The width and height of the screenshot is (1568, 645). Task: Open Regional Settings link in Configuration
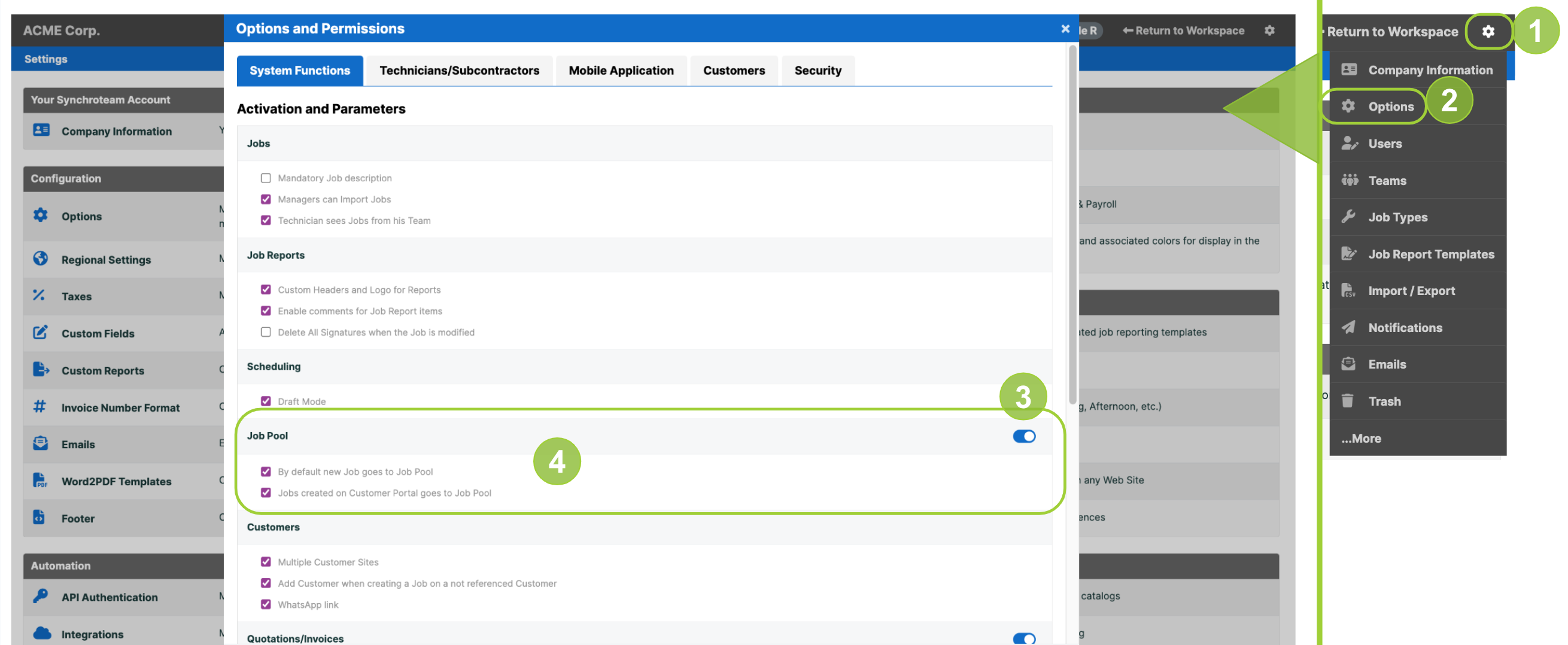[106, 260]
